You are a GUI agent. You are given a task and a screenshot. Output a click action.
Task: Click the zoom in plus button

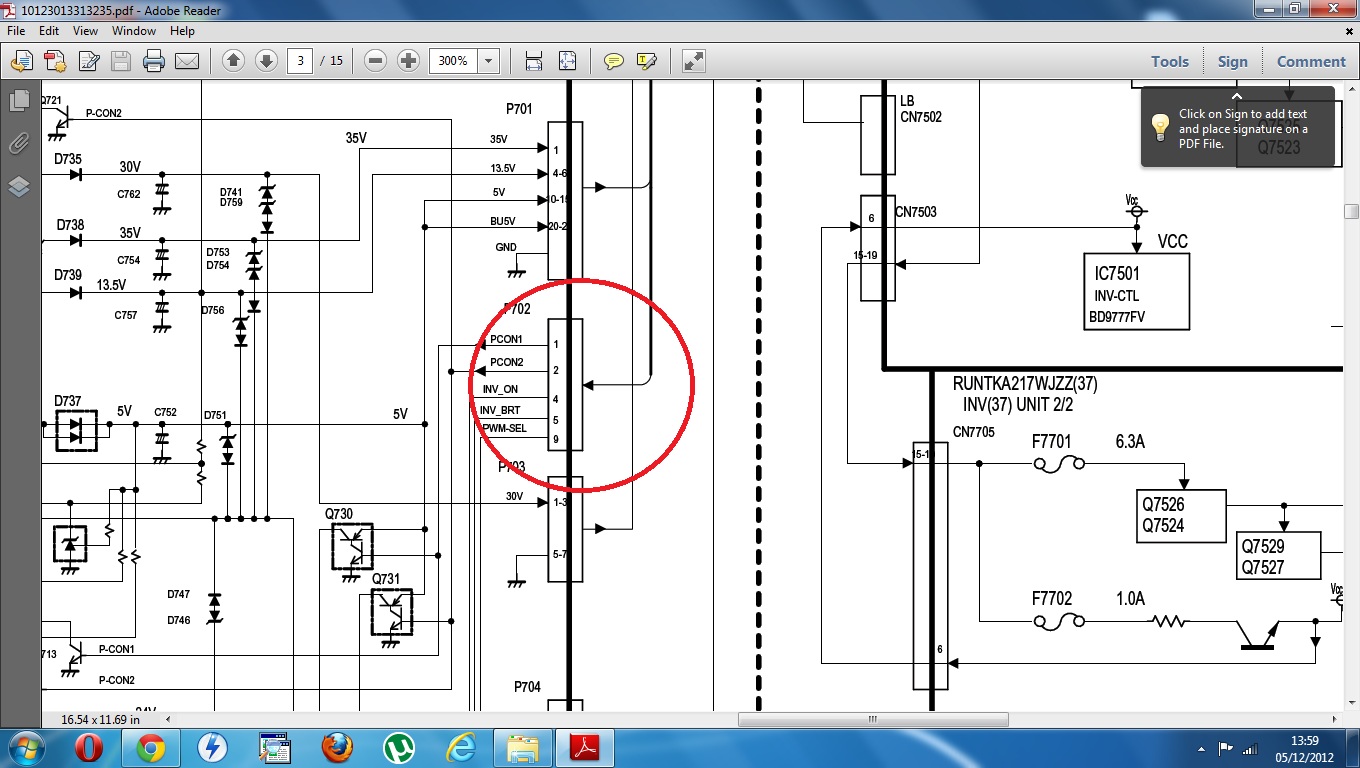[x=408, y=61]
